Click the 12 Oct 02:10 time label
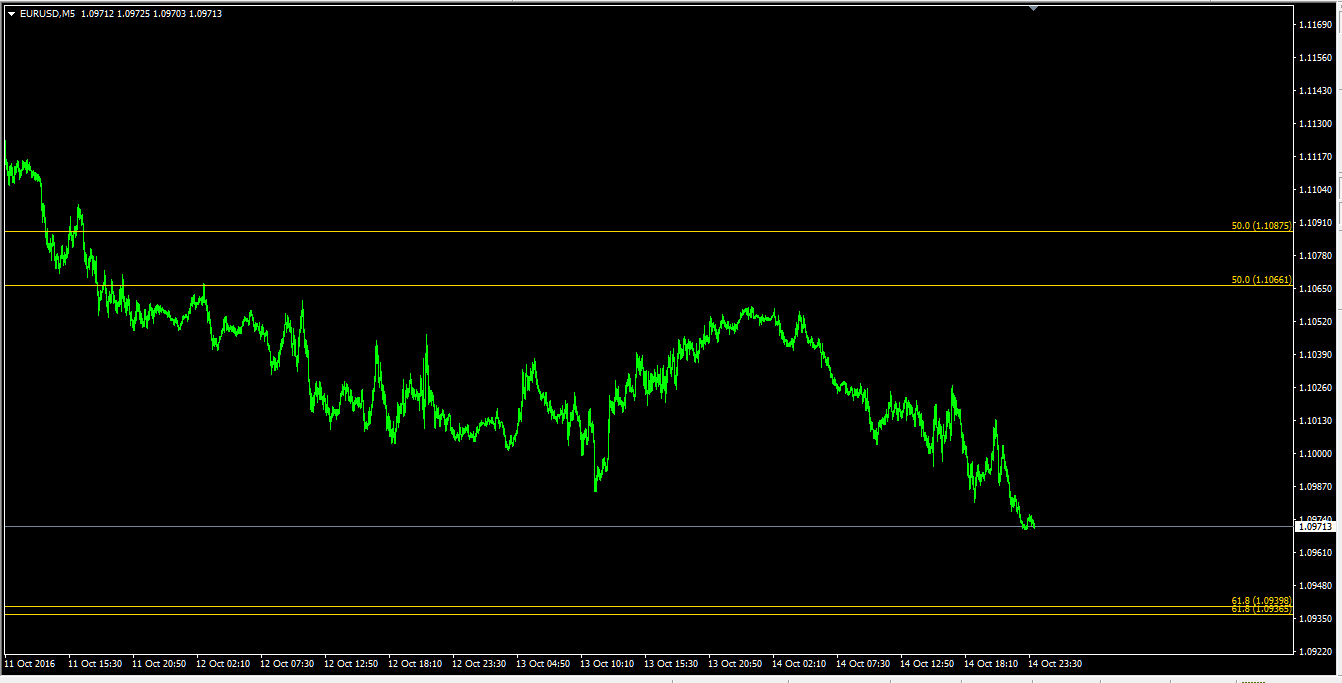 click(x=223, y=663)
